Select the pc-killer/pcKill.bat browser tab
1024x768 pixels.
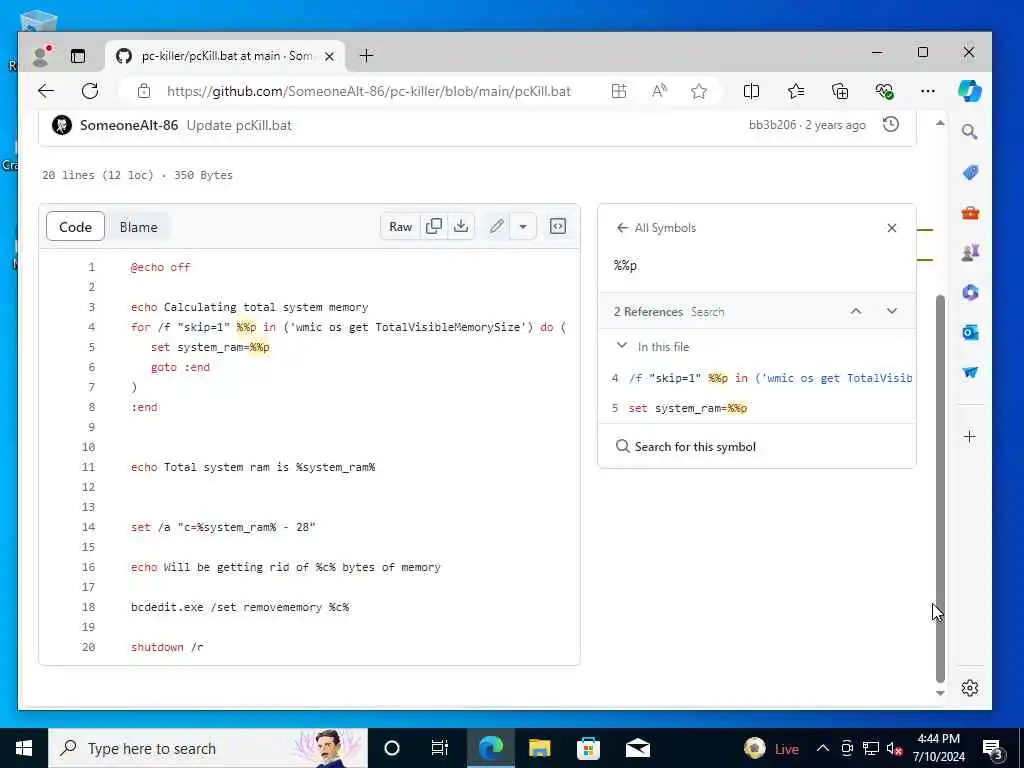pyautogui.click(x=226, y=56)
